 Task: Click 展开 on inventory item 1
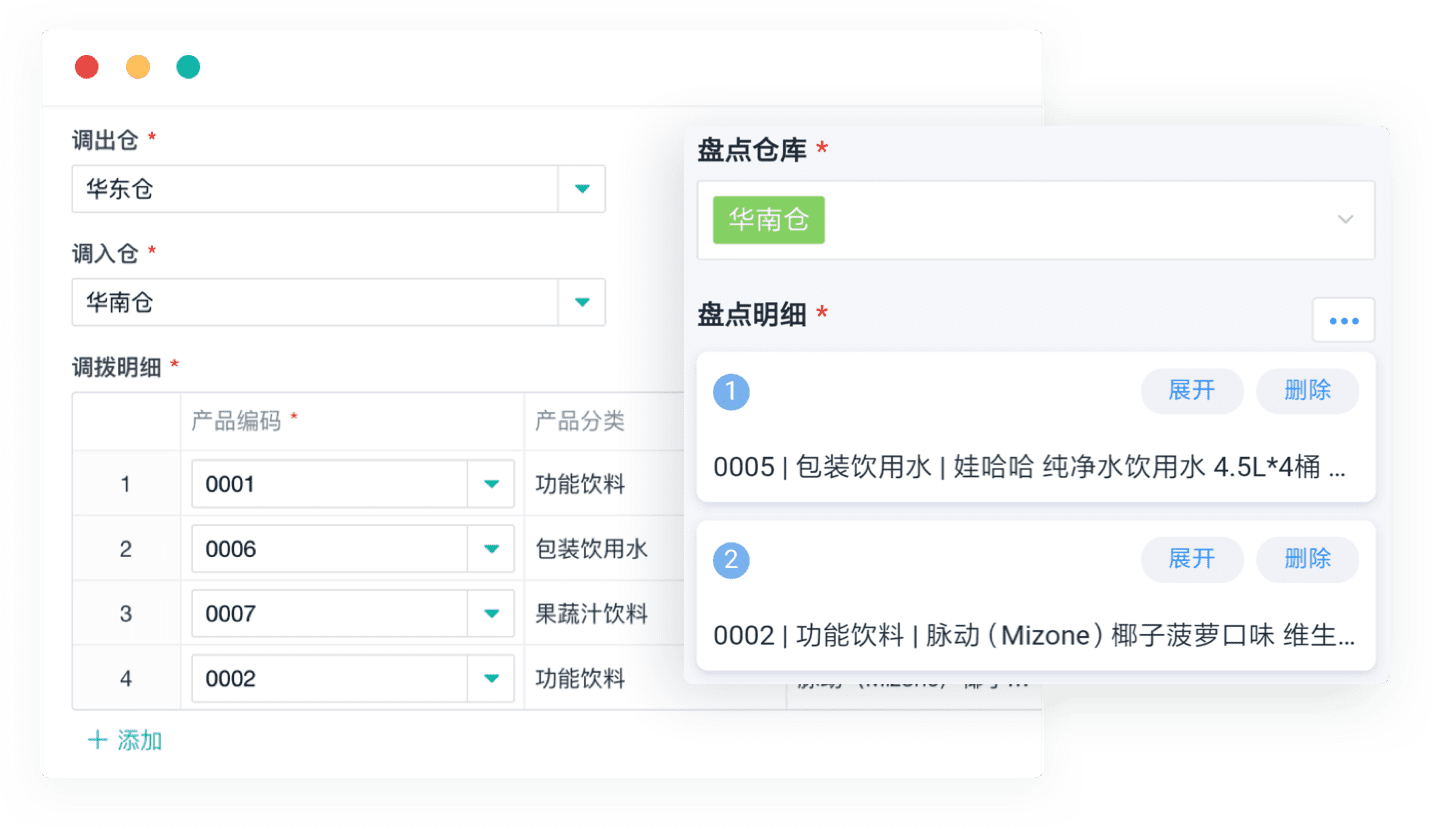1192,391
